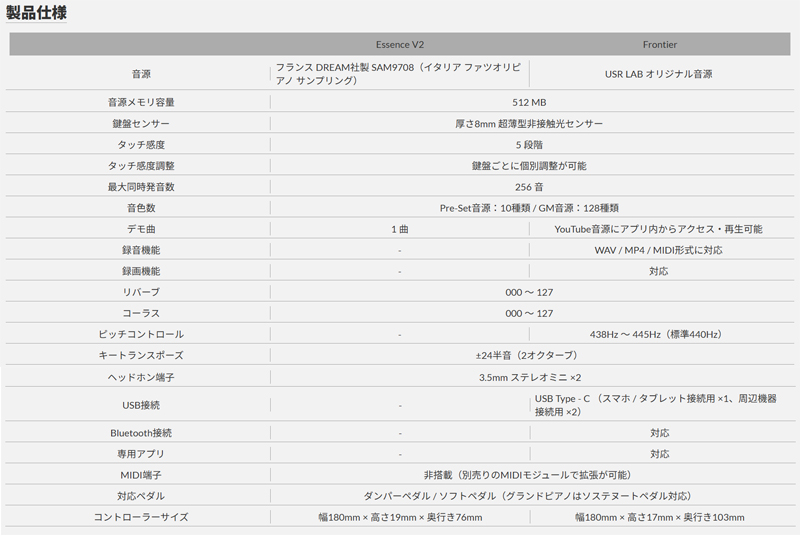Screen dimensions: 800x546
Task: Click the YouTube音源 demo song cell
Action: (x=659, y=229)
